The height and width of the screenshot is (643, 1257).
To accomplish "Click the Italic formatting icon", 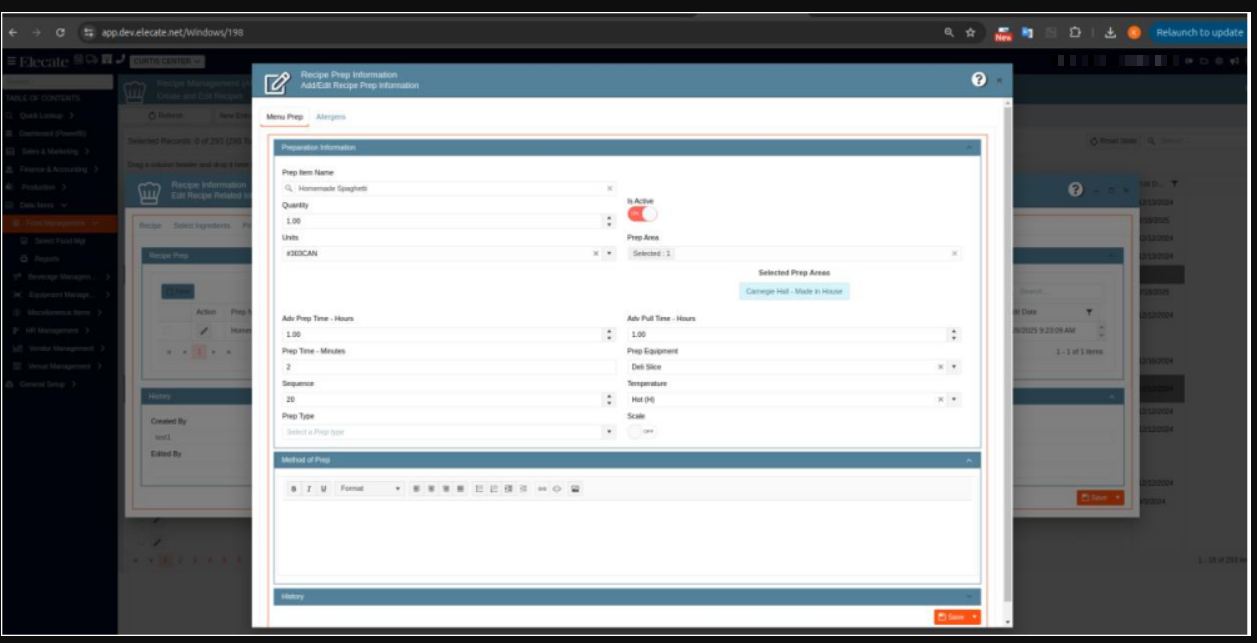I will coord(309,489).
